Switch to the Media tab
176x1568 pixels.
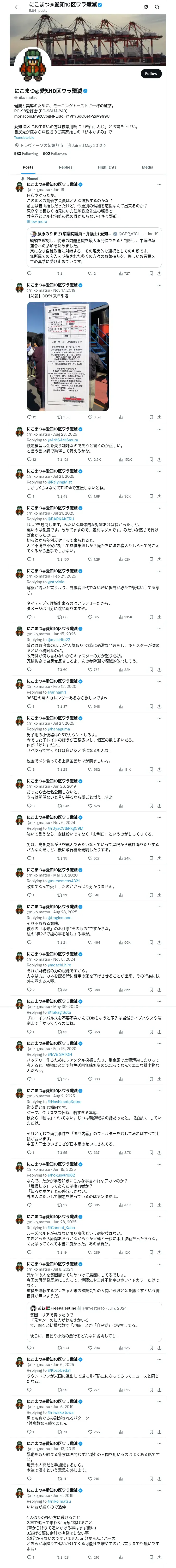pyautogui.click(x=148, y=167)
